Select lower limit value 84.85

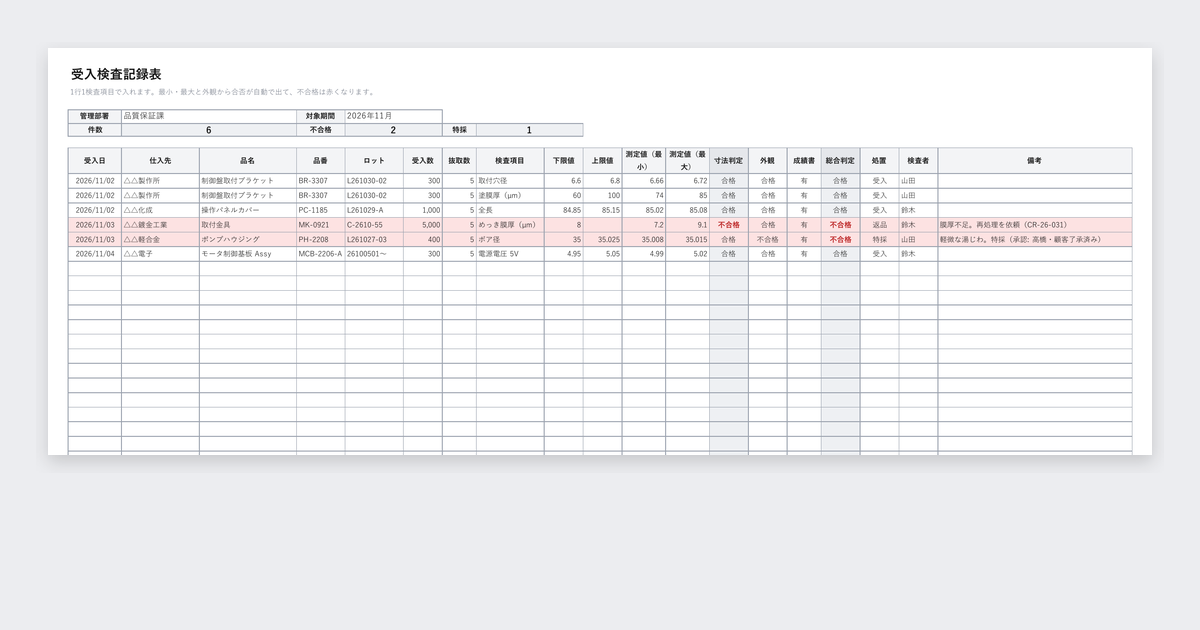point(563,210)
